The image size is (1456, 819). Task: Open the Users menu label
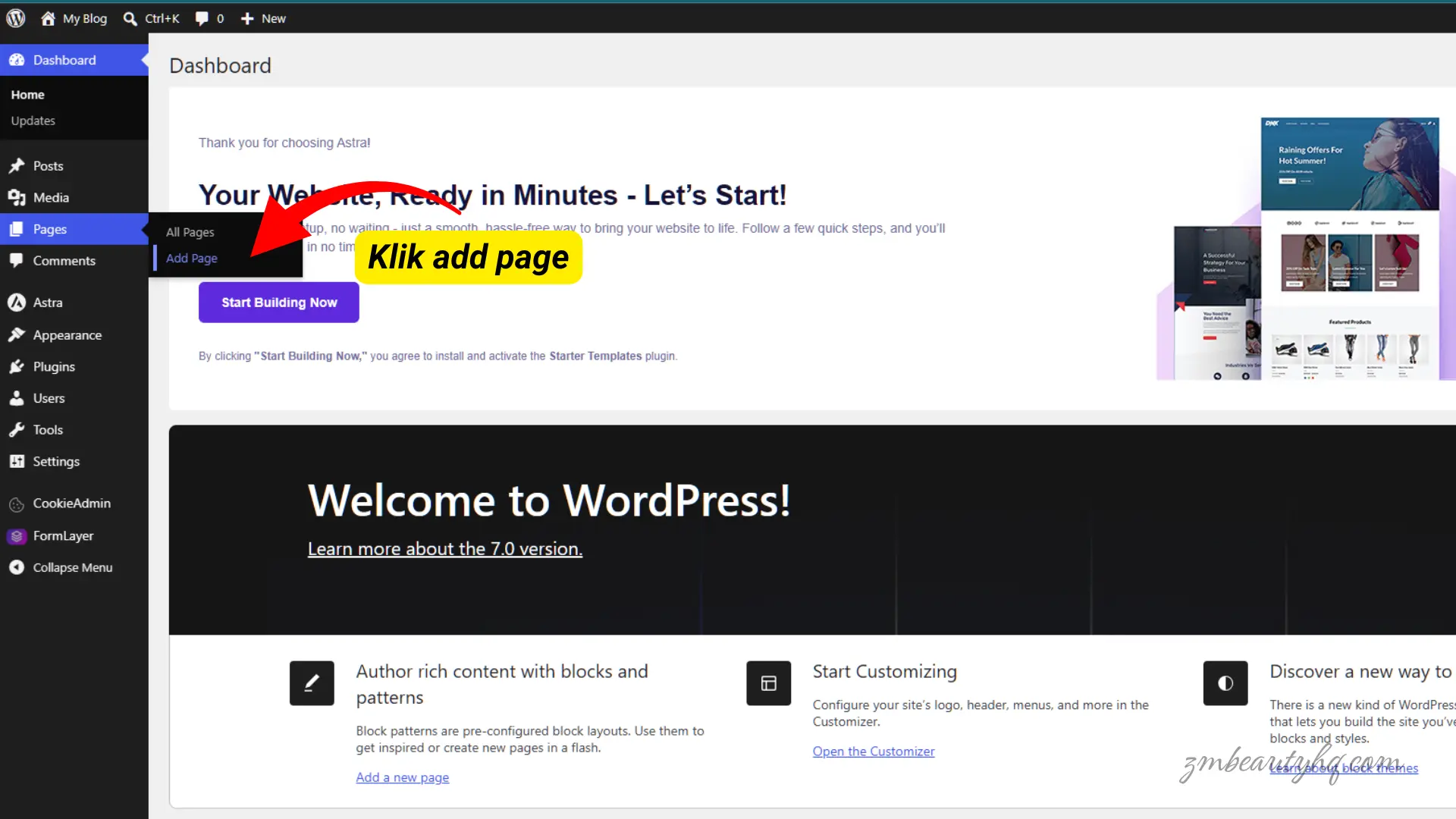pyautogui.click(x=49, y=397)
